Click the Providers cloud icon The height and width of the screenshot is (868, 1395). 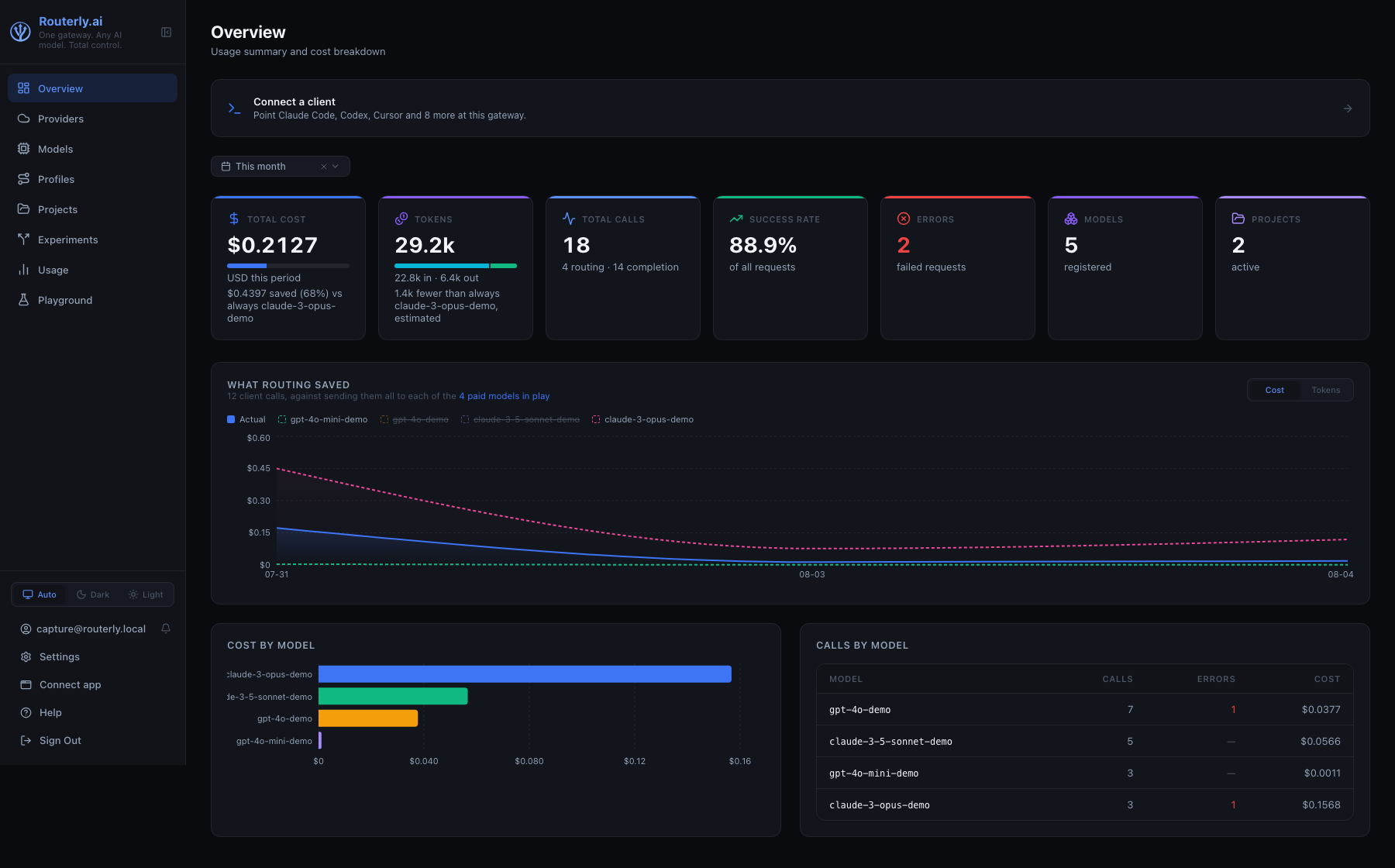point(24,119)
